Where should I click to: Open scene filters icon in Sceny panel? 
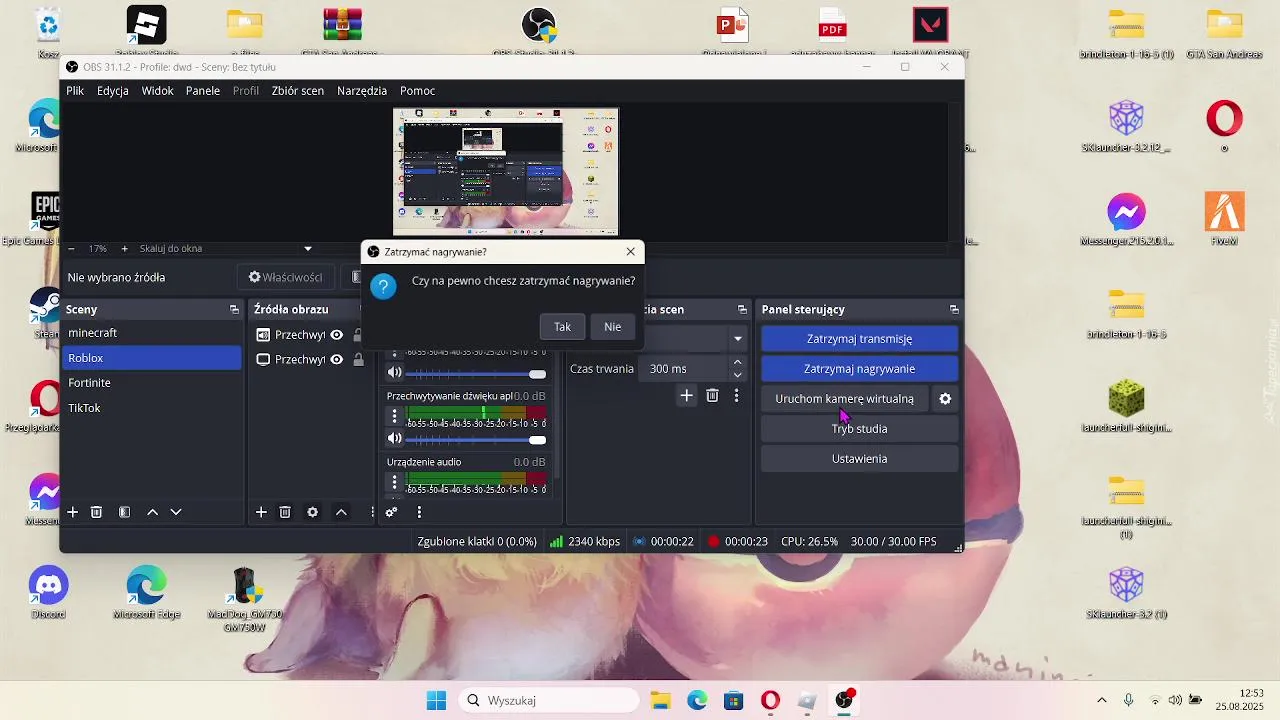(124, 512)
